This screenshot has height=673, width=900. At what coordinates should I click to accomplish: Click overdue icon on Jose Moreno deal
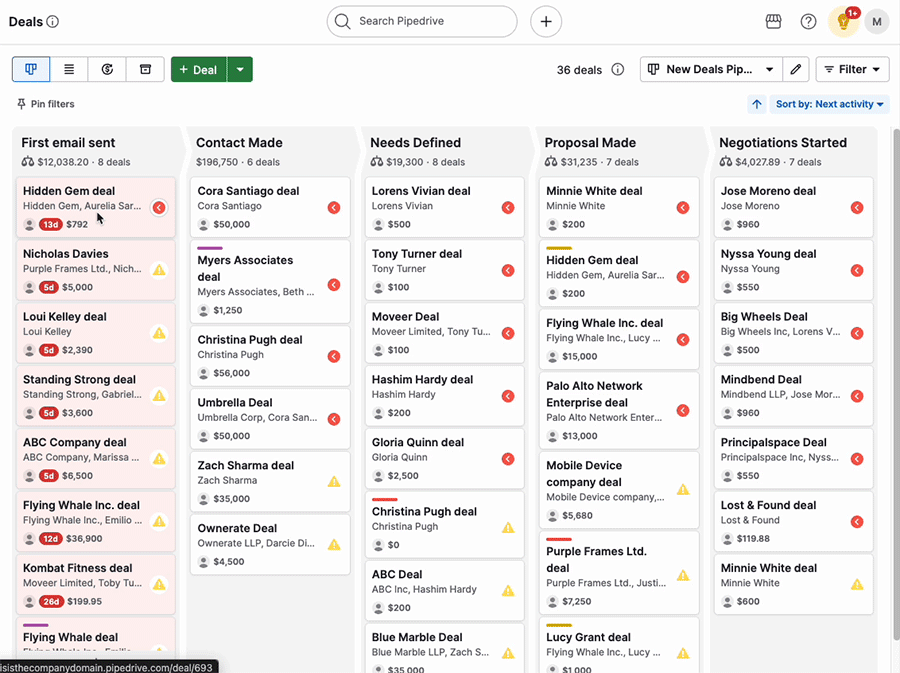pos(857,208)
